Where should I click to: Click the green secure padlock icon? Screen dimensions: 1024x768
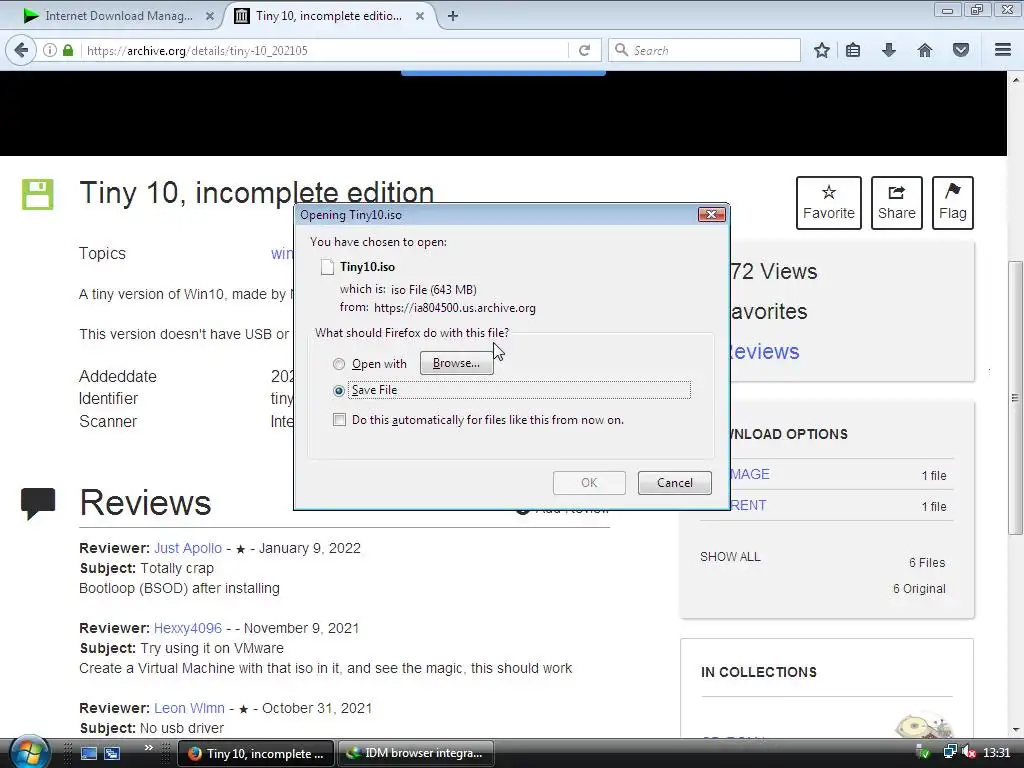point(68,50)
